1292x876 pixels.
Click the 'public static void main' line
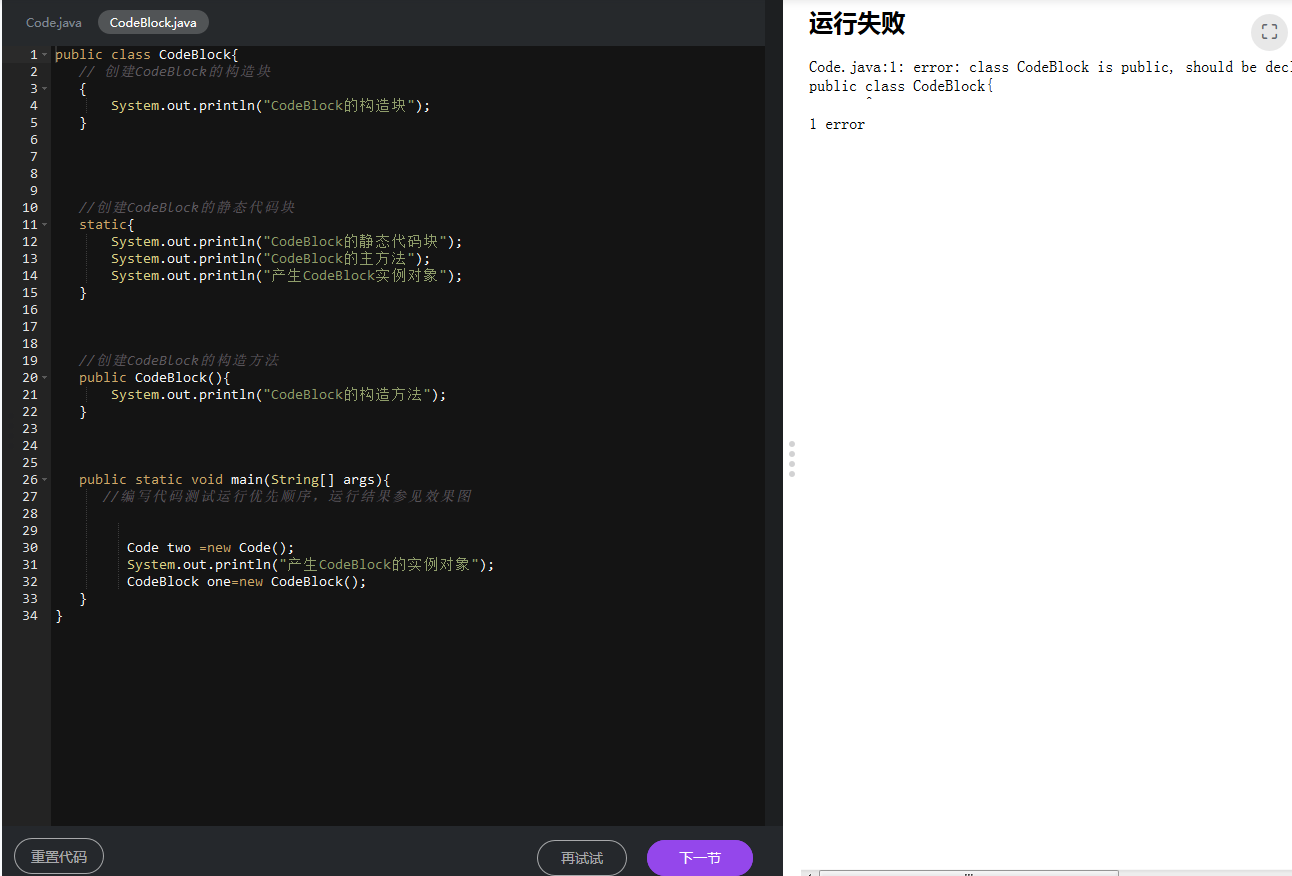pos(235,480)
